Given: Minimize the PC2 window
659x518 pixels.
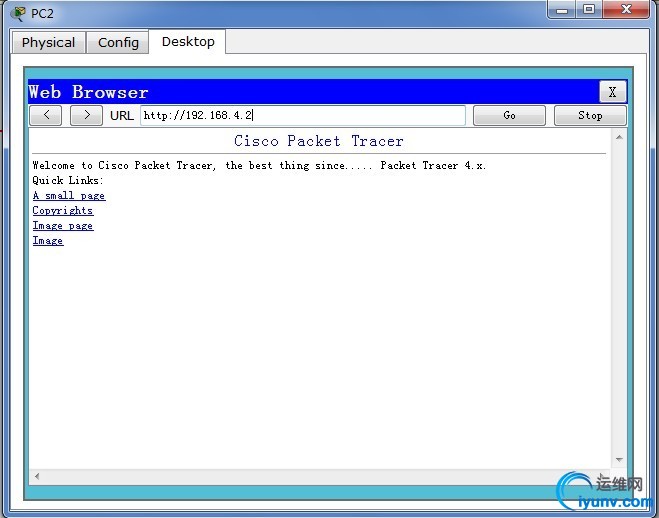Looking at the screenshot, I should point(562,10).
